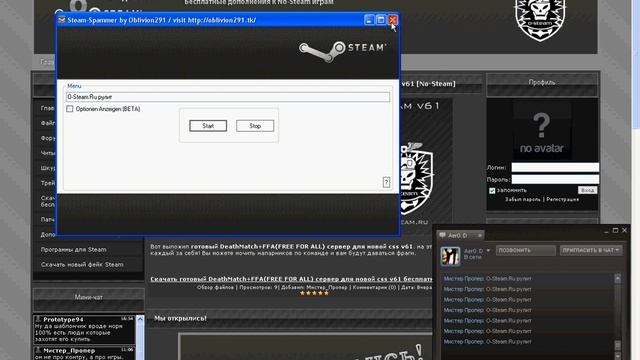Click the Логин input field on website
The image size is (640, 360).
[555, 167]
